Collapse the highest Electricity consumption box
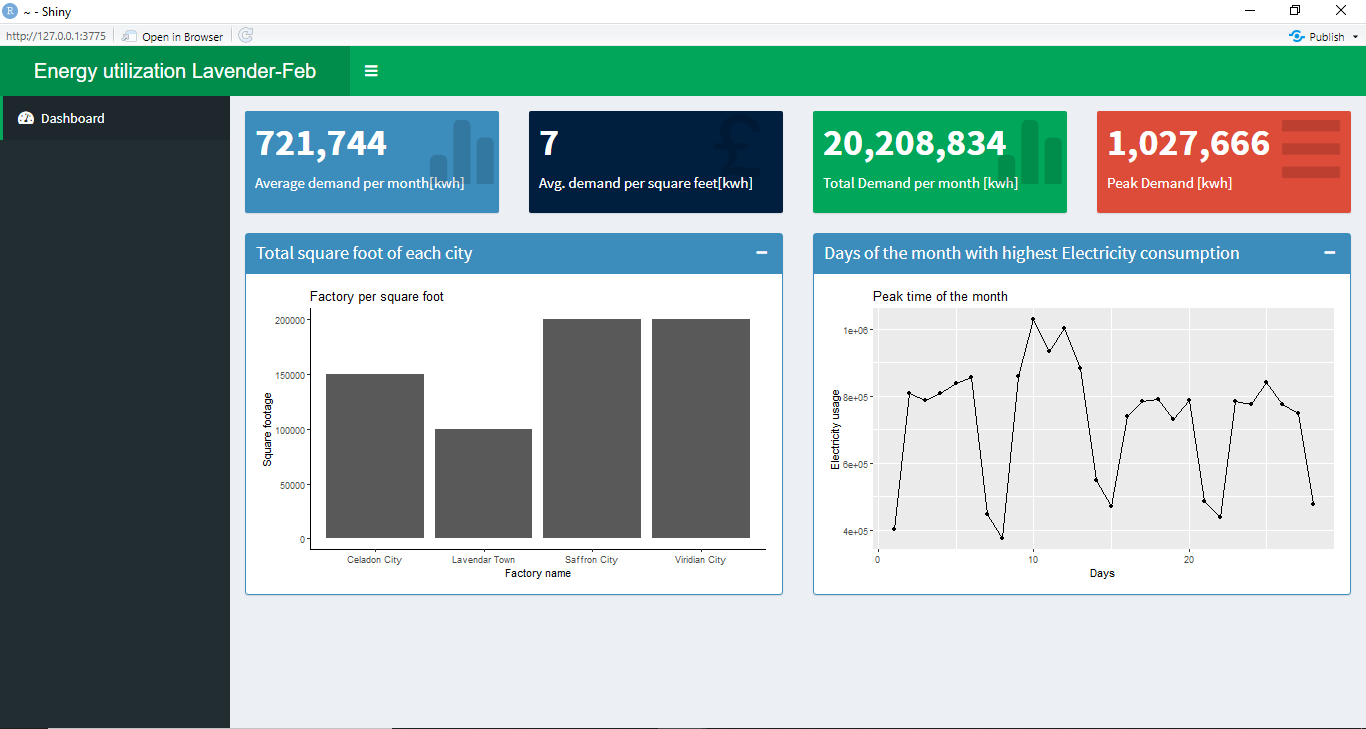Viewport: 1366px width, 729px height. [1330, 253]
